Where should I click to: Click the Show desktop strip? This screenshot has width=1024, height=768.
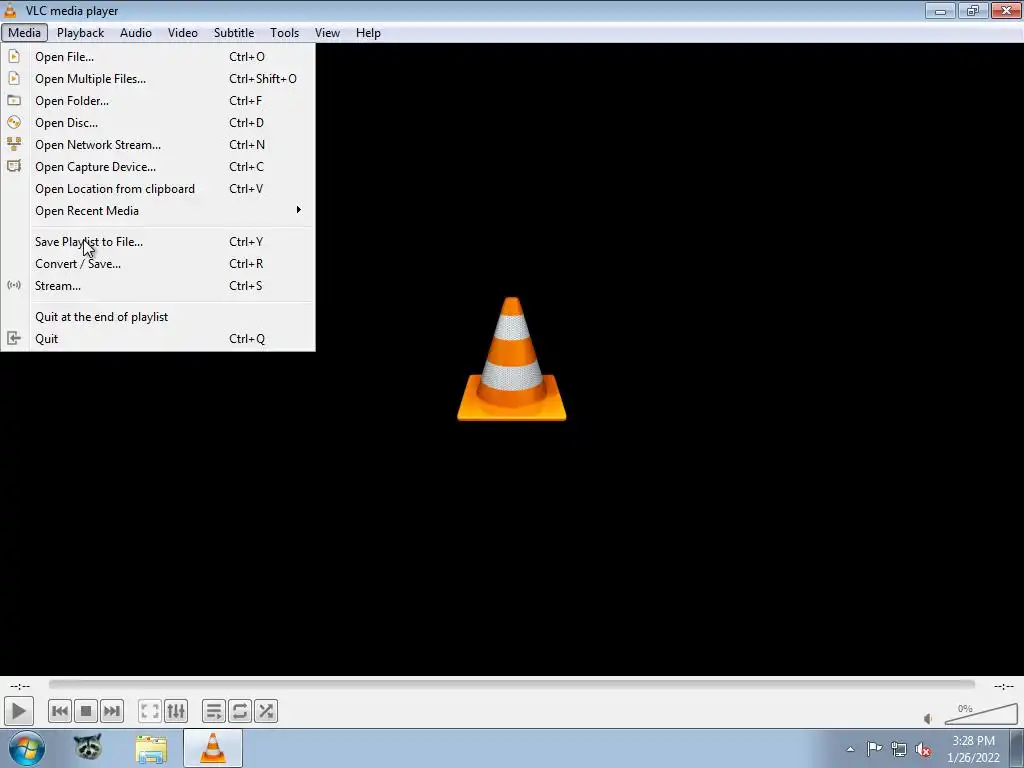(x=1017, y=748)
